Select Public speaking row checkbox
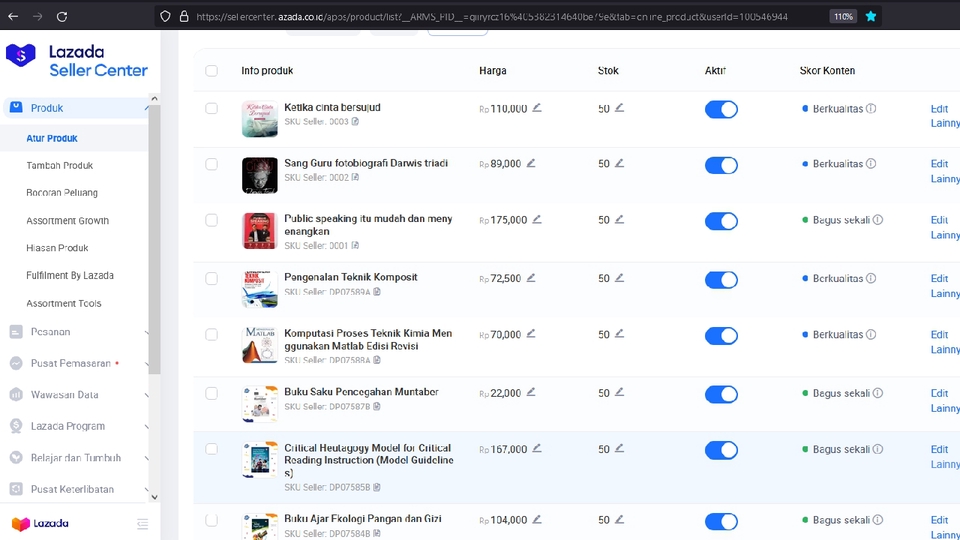This screenshot has height=540, width=960. (x=211, y=220)
